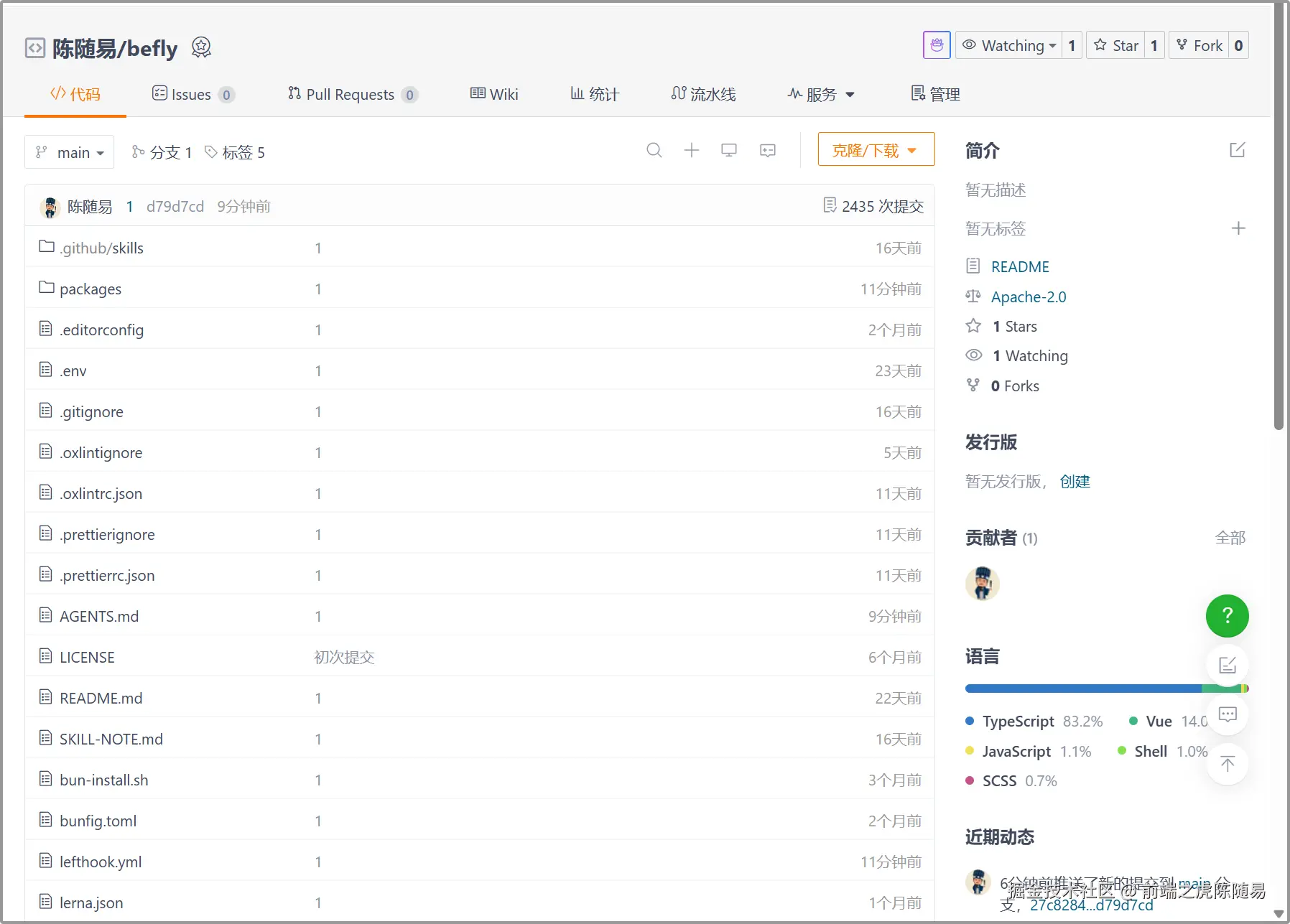Click the purple AI assistant icon near Watching
The height and width of the screenshot is (924, 1290).
click(936, 45)
